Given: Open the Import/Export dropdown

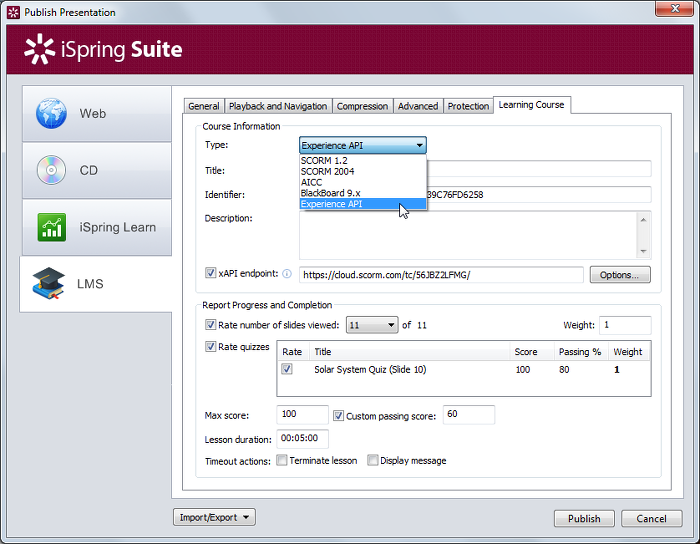Looking at the screenshot, I should pyautogui.click(x=215, y=517).
